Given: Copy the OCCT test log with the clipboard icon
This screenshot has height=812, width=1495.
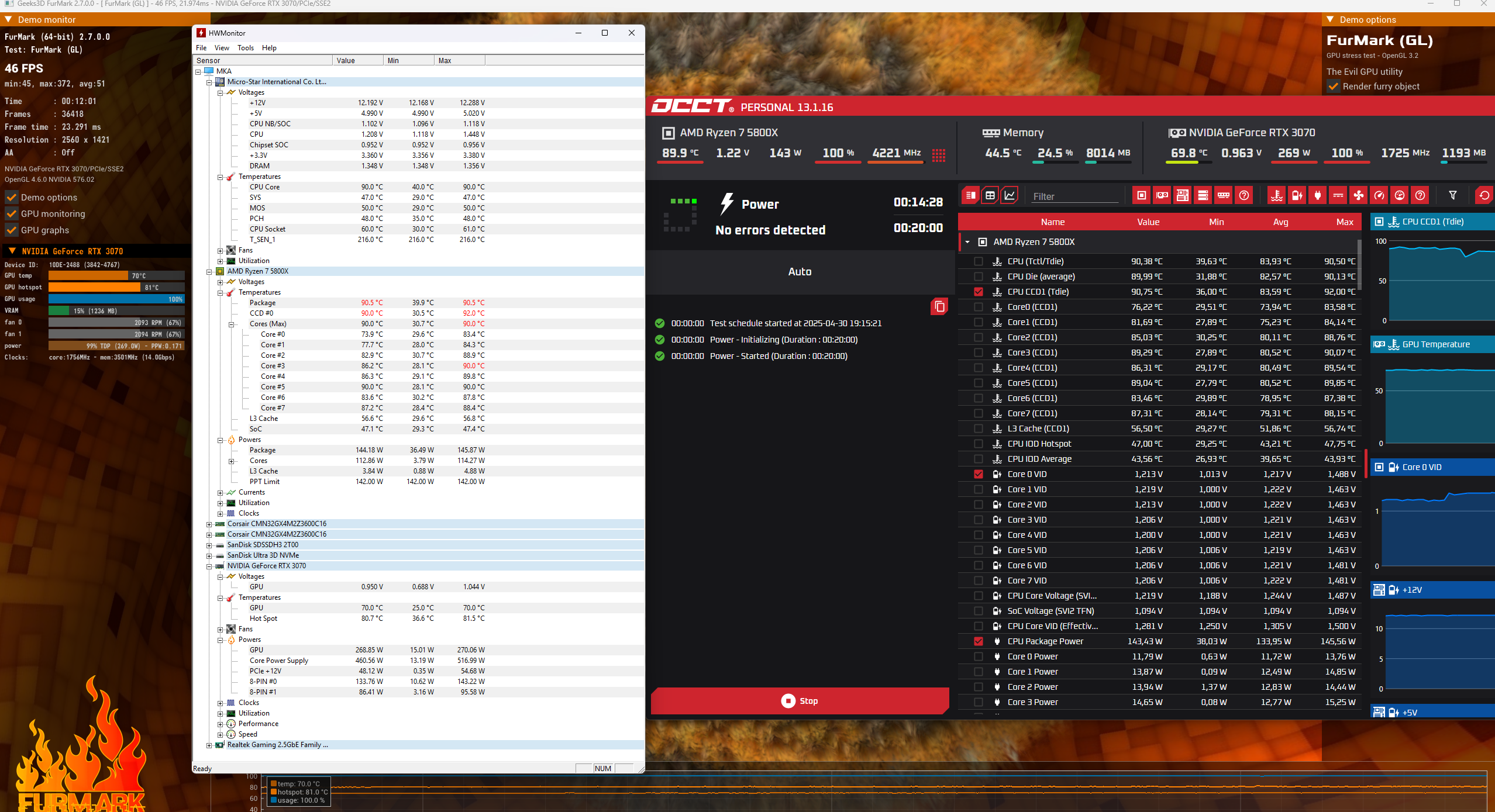Looking at the screenshot, I should coord(939,306).
